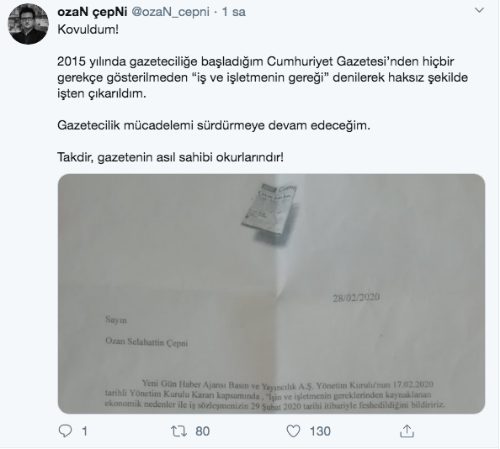Click the reply count of 1
The image size is (500, 449).
click(85, 431)
